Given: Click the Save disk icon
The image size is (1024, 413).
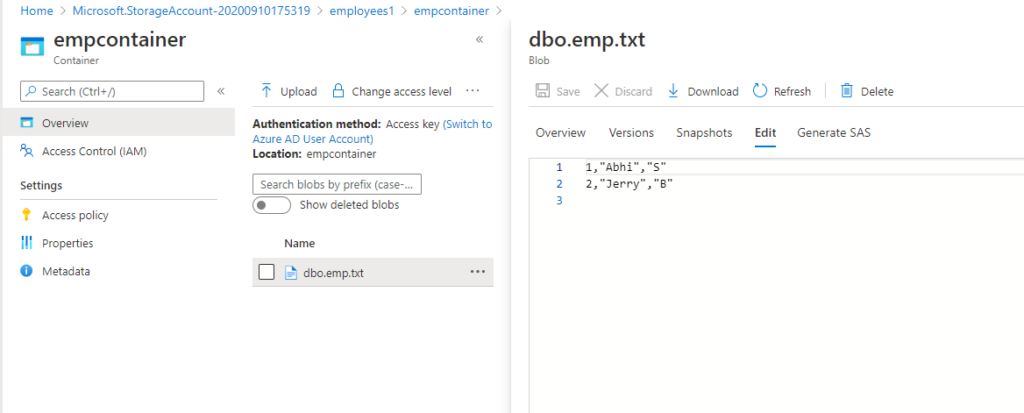Looking at the screenshot, I should click(542, 91).
